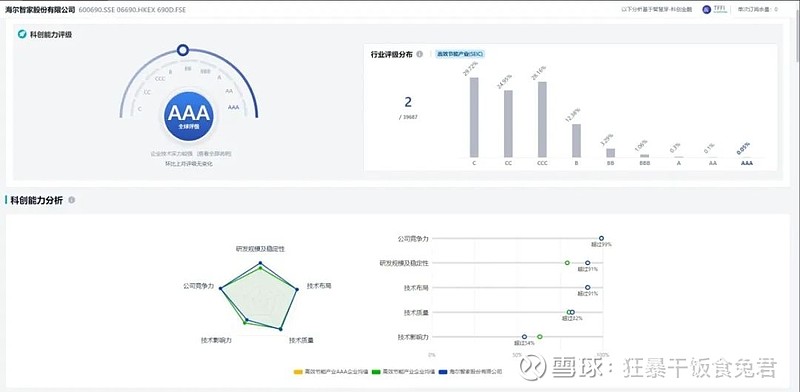
Task: Click the 海尔智家股份有限公司 company title
Action: tap(40, 10)
